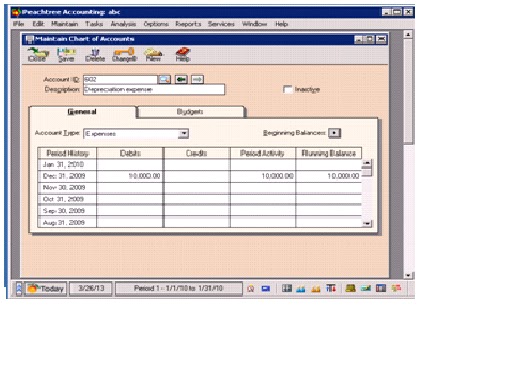Go to next account with right arrow
The width and height of the screenshot is (523, 380).
(x=197, y=79)
